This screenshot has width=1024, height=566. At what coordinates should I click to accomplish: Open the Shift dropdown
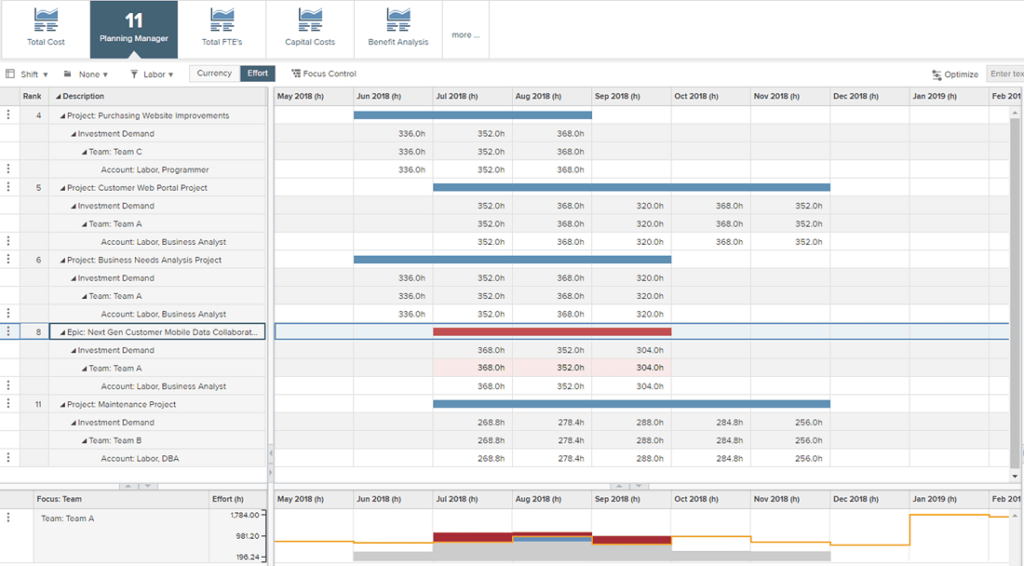[29, 74]
